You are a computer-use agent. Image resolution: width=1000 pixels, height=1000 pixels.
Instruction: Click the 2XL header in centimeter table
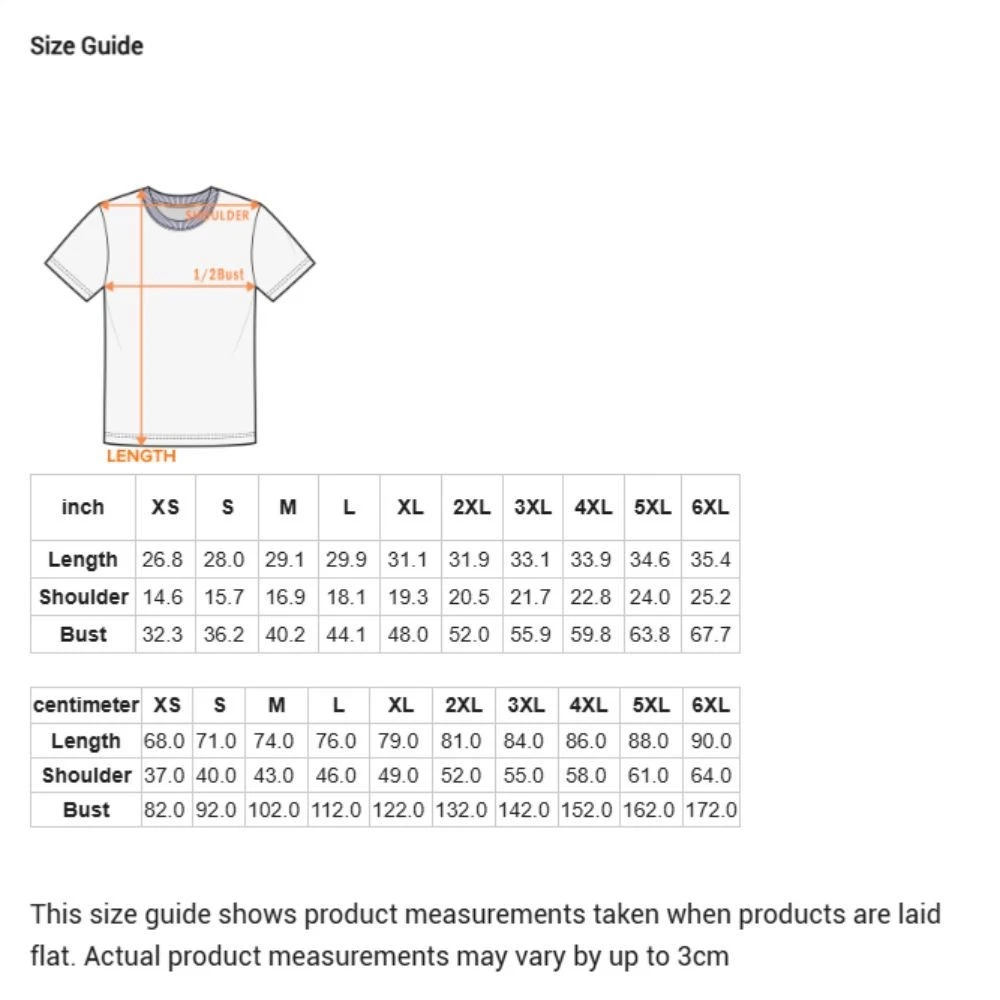pos(464,705)
